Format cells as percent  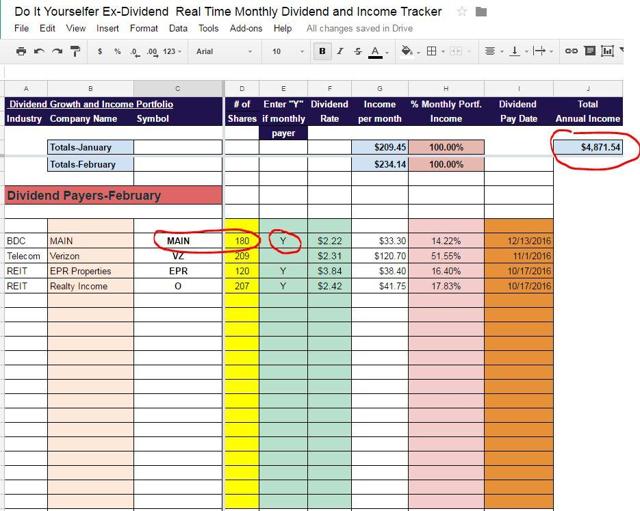click(x=118, y=51)
